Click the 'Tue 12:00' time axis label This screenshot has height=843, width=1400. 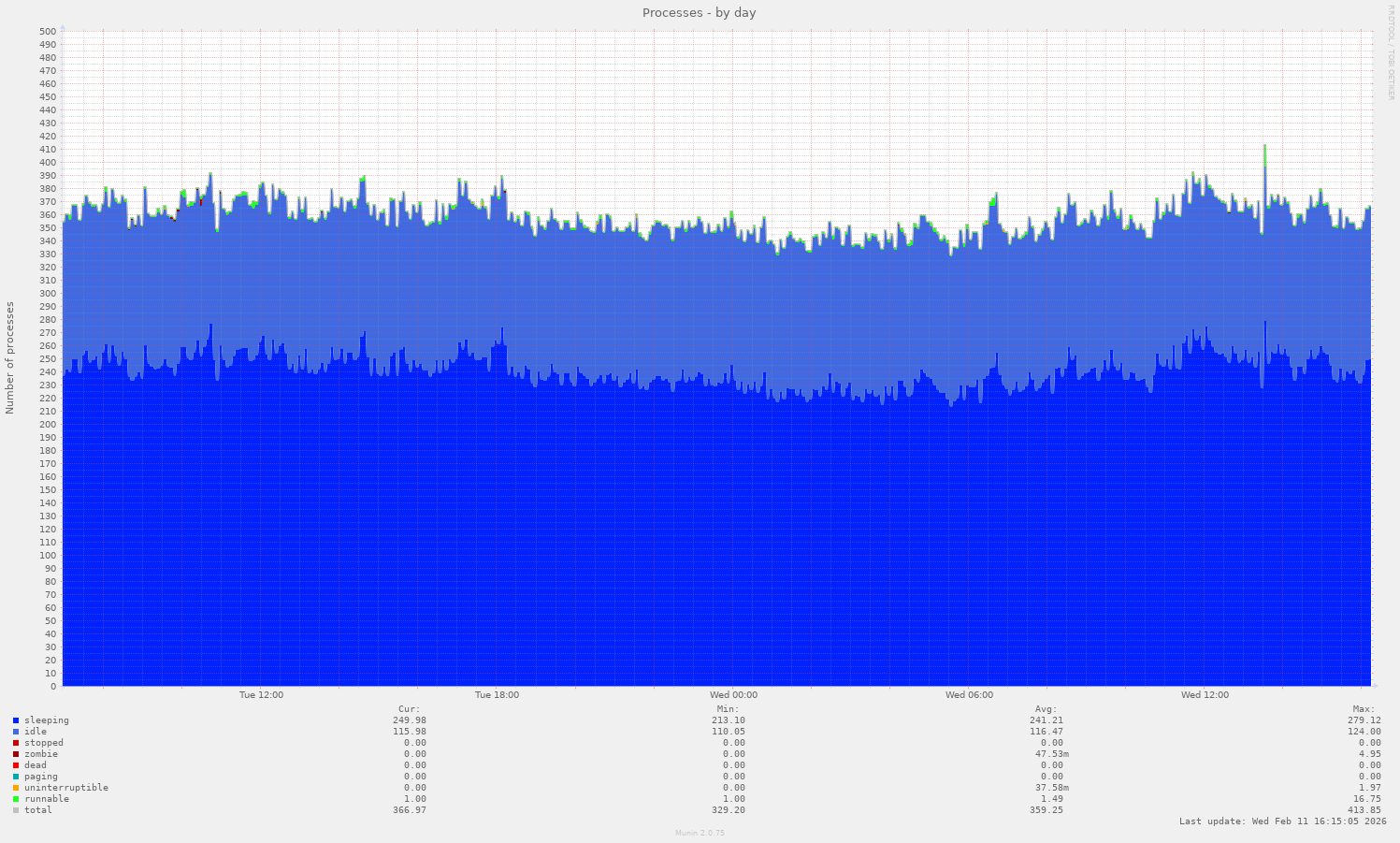261,695
